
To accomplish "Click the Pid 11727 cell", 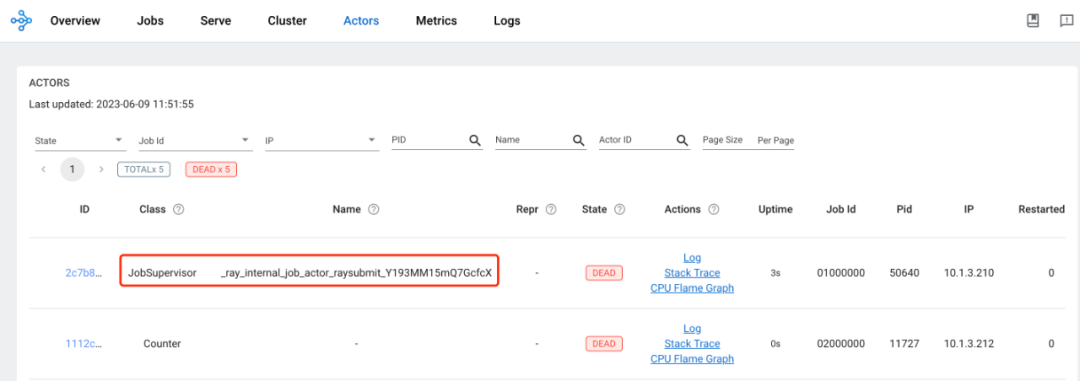I will [x=904, y=344].
